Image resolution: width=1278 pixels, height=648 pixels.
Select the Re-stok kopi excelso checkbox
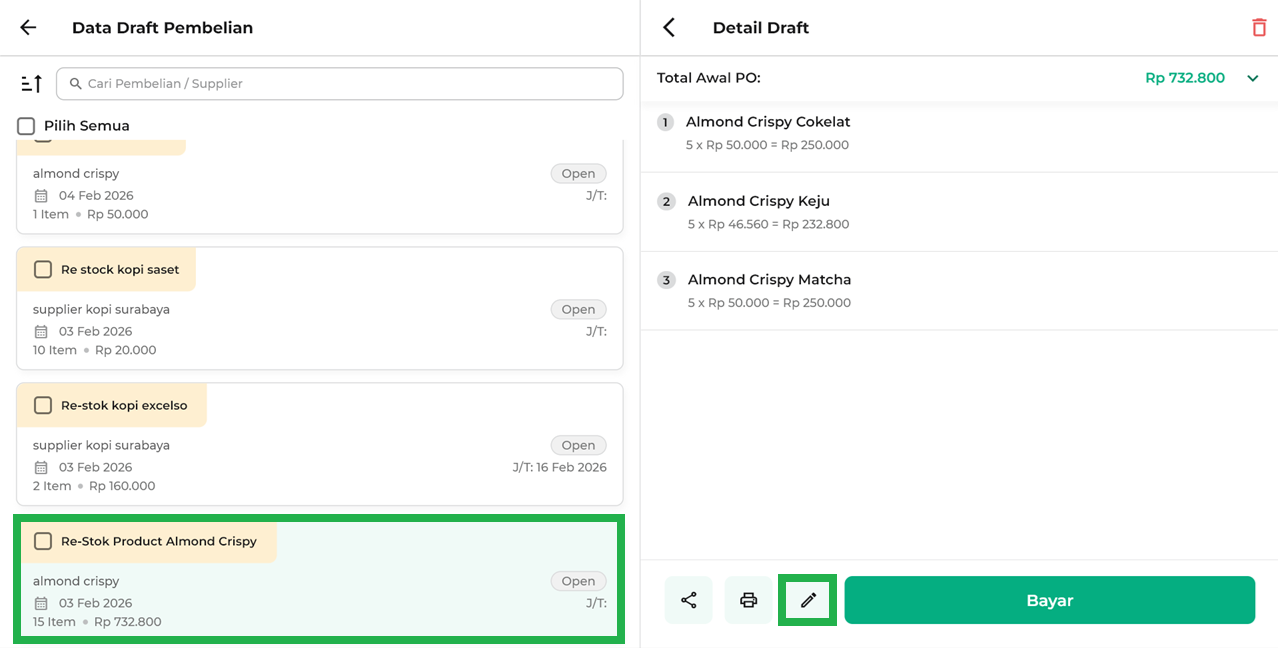click(43, 405)
